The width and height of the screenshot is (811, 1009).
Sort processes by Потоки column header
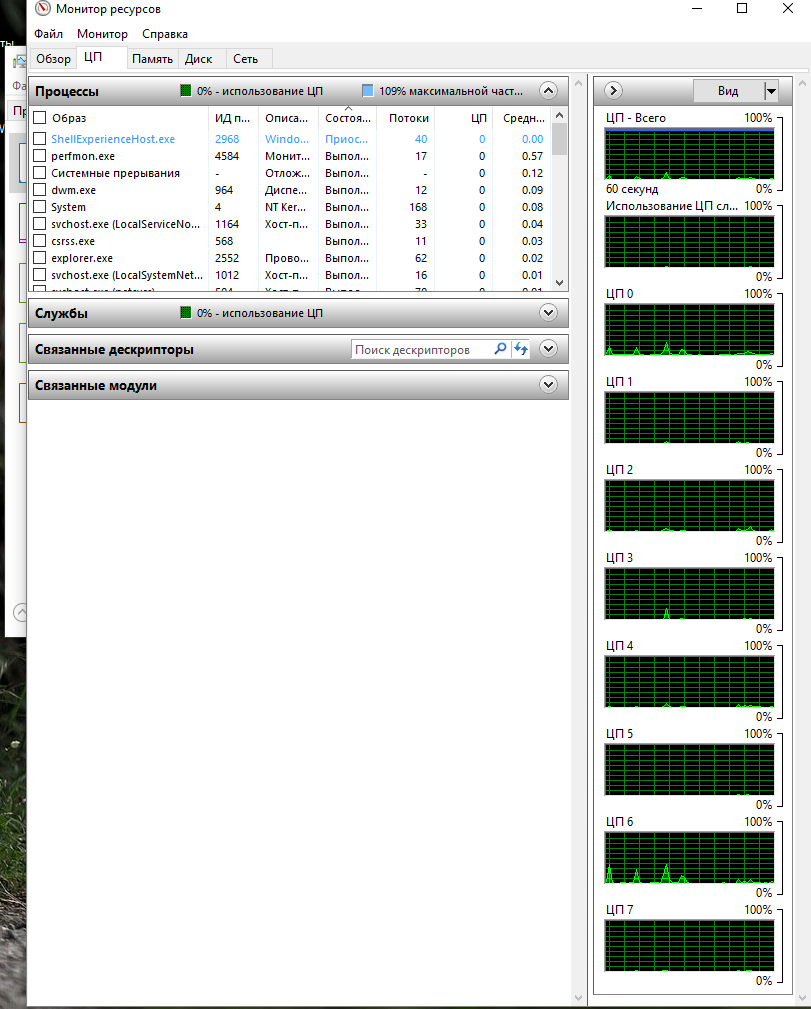(x=408, y=118)
